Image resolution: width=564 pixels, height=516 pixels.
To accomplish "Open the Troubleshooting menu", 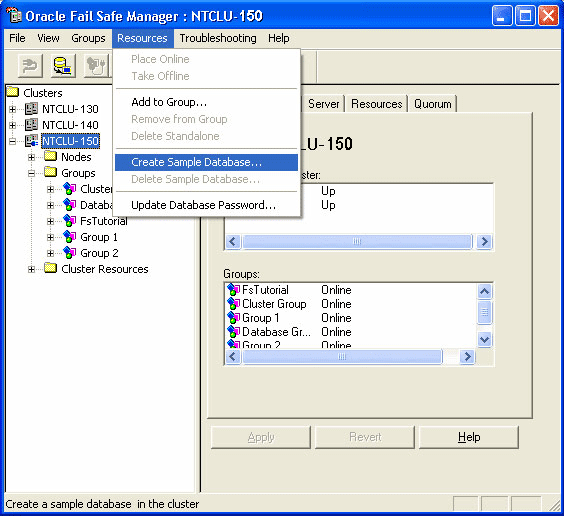I will [218, 38].
